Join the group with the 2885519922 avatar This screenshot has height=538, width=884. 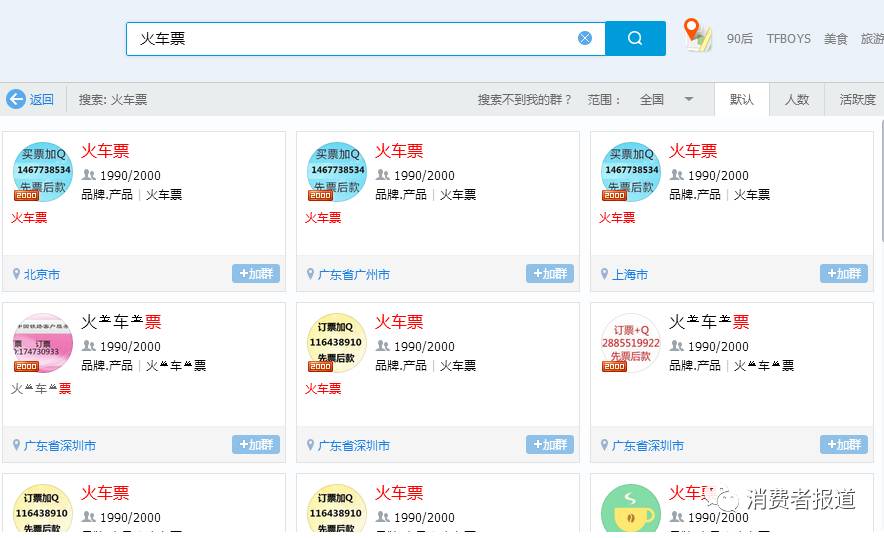(844, 444)
